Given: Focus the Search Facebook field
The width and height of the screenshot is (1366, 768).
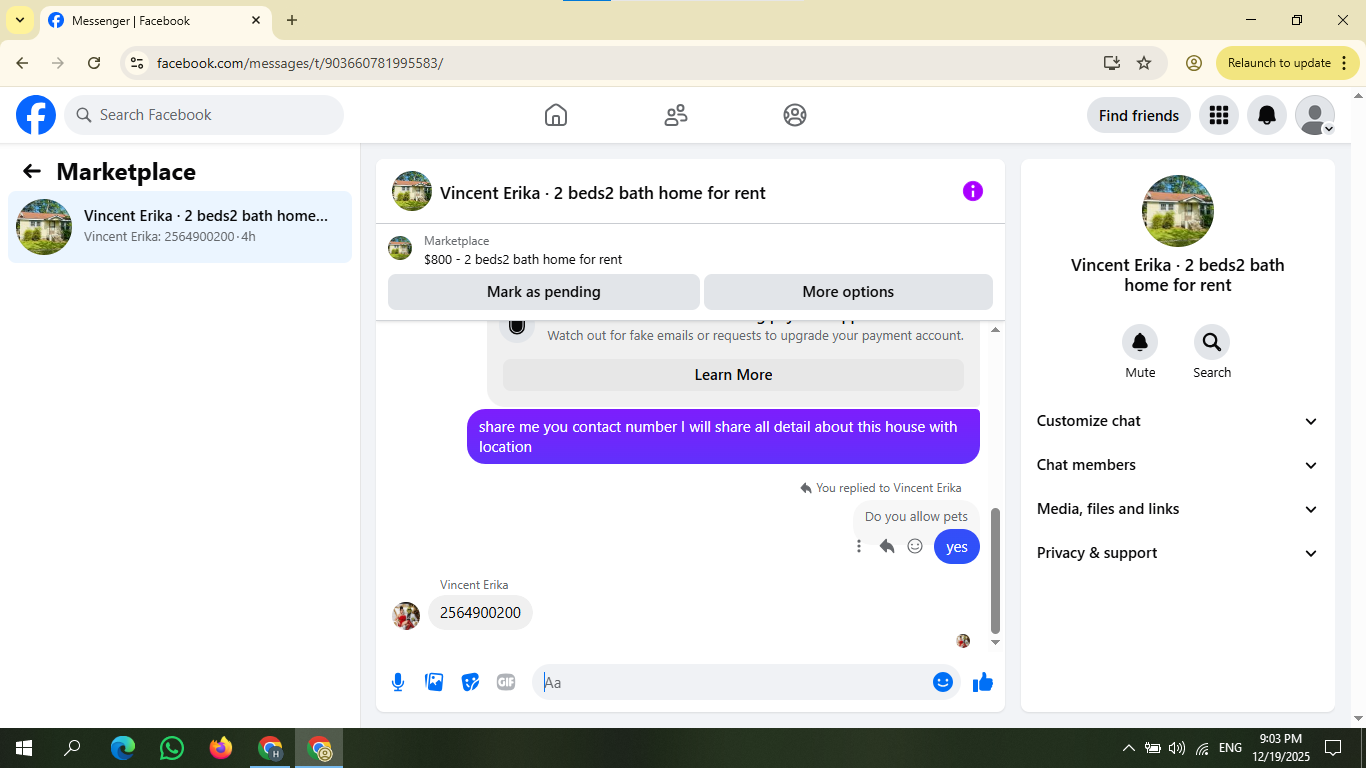Looking at the screenshot, I should coord(204,115).
